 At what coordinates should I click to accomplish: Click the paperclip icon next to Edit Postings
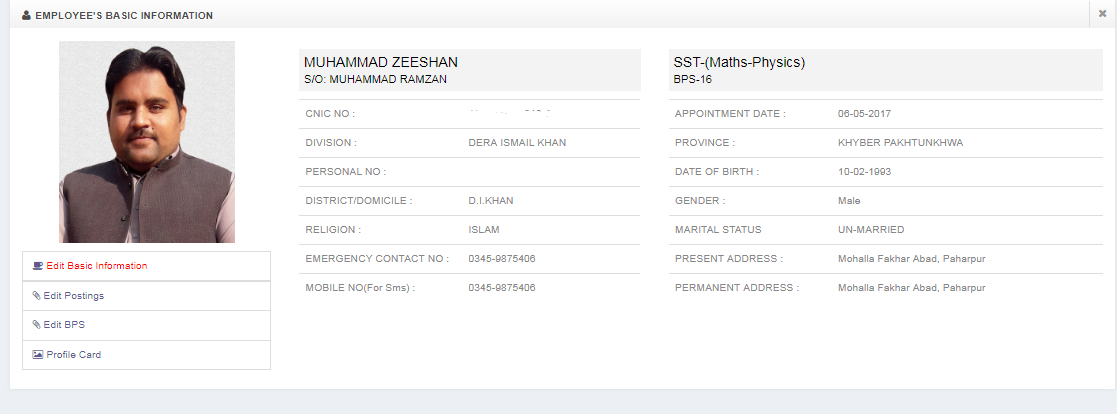(37, 295)
